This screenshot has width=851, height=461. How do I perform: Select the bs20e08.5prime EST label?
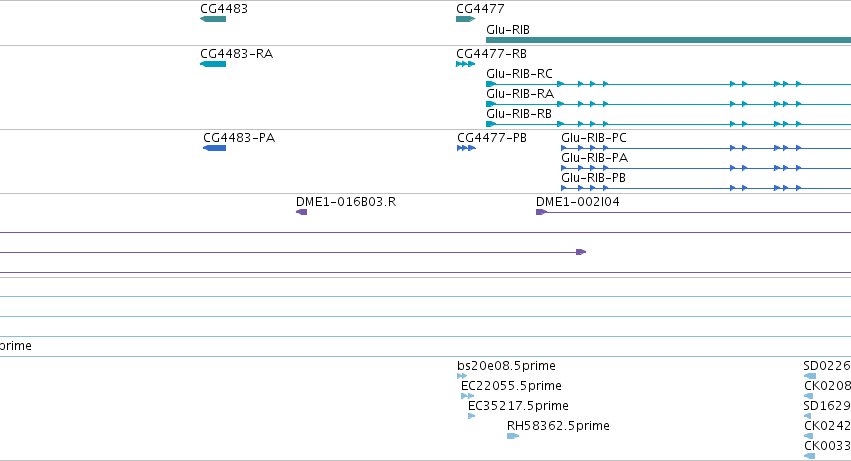tap(506, 366)
